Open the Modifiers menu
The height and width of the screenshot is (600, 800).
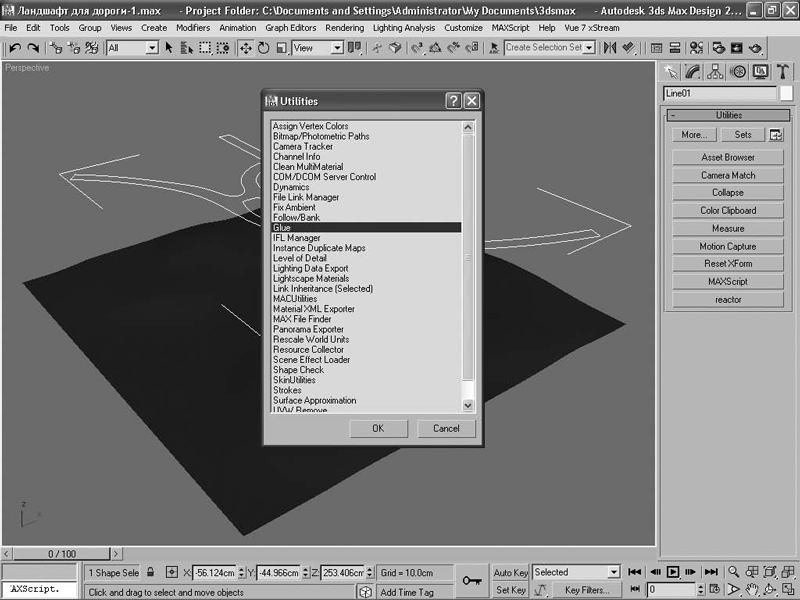[x=193, y=28]
